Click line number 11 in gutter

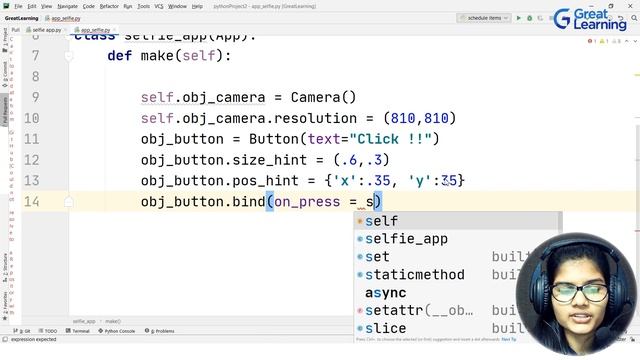point(32,139)
